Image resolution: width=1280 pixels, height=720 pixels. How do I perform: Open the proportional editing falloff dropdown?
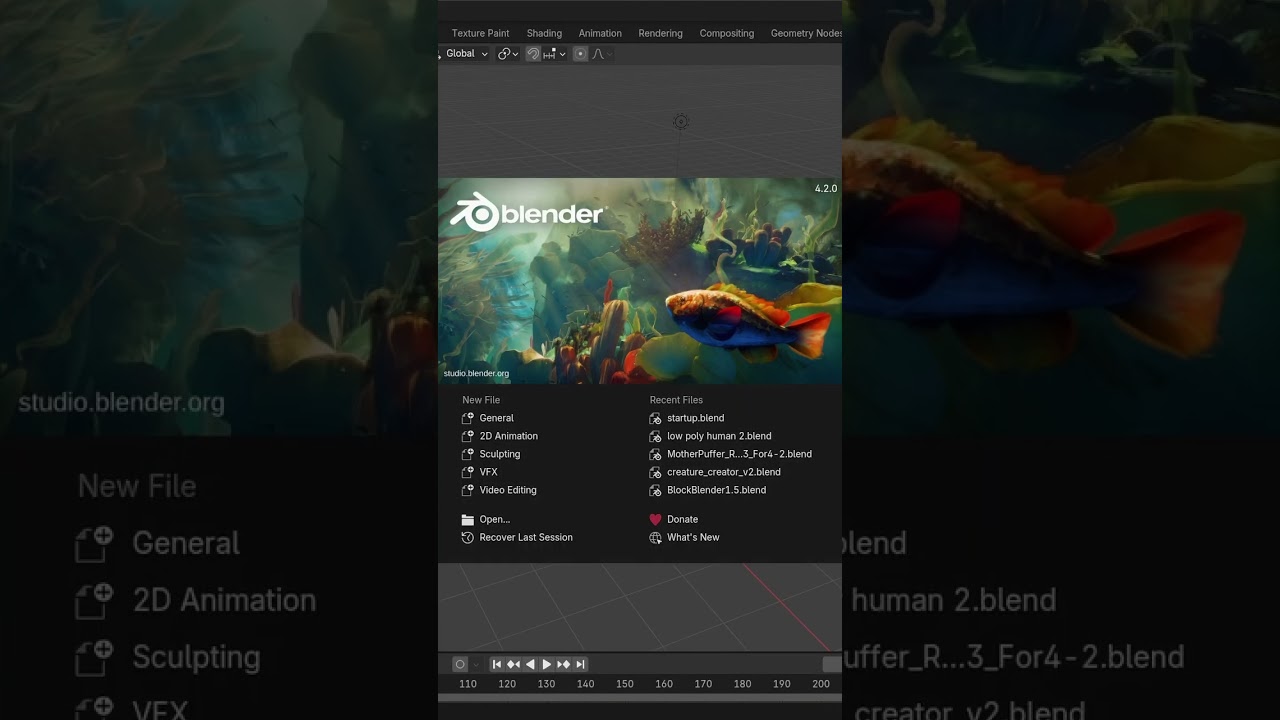point(601,54)
